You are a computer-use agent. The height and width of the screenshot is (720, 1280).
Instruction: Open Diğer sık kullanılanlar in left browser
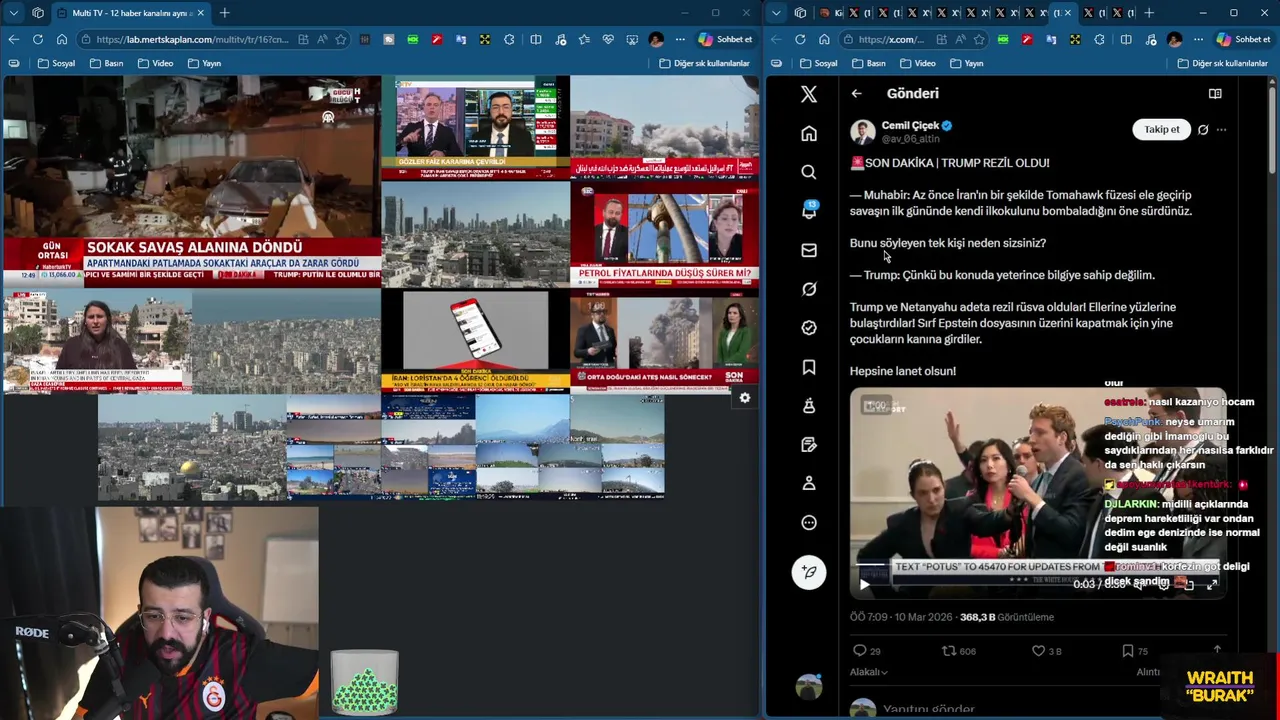(x=704, y=63)
